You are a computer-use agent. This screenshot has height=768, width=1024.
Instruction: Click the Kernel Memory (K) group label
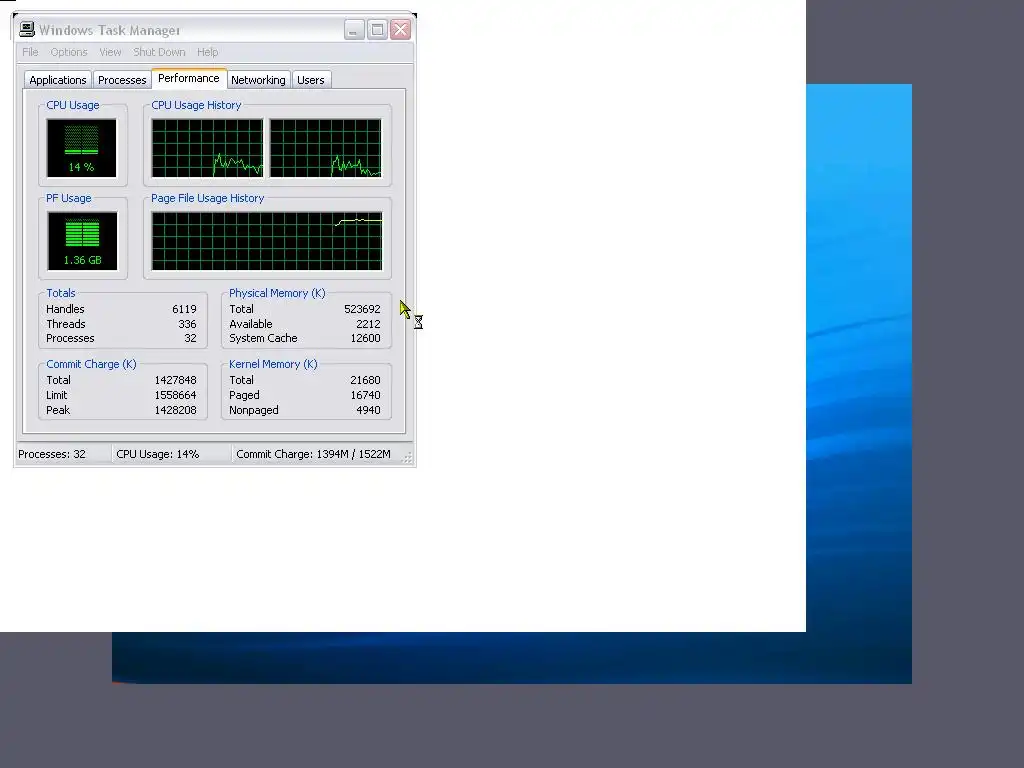[273, 364]
